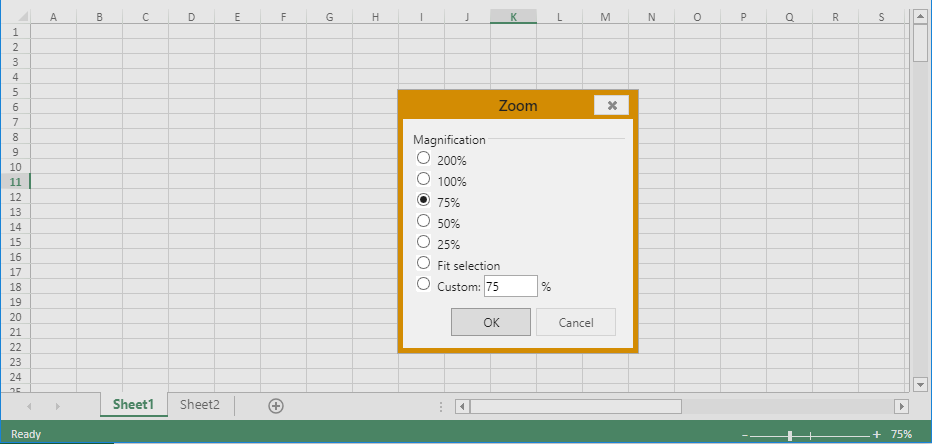Click the horizontal scrollbar thumb
Screen dimensions: 932x444
pyautogui.click(x=575, y=407)
